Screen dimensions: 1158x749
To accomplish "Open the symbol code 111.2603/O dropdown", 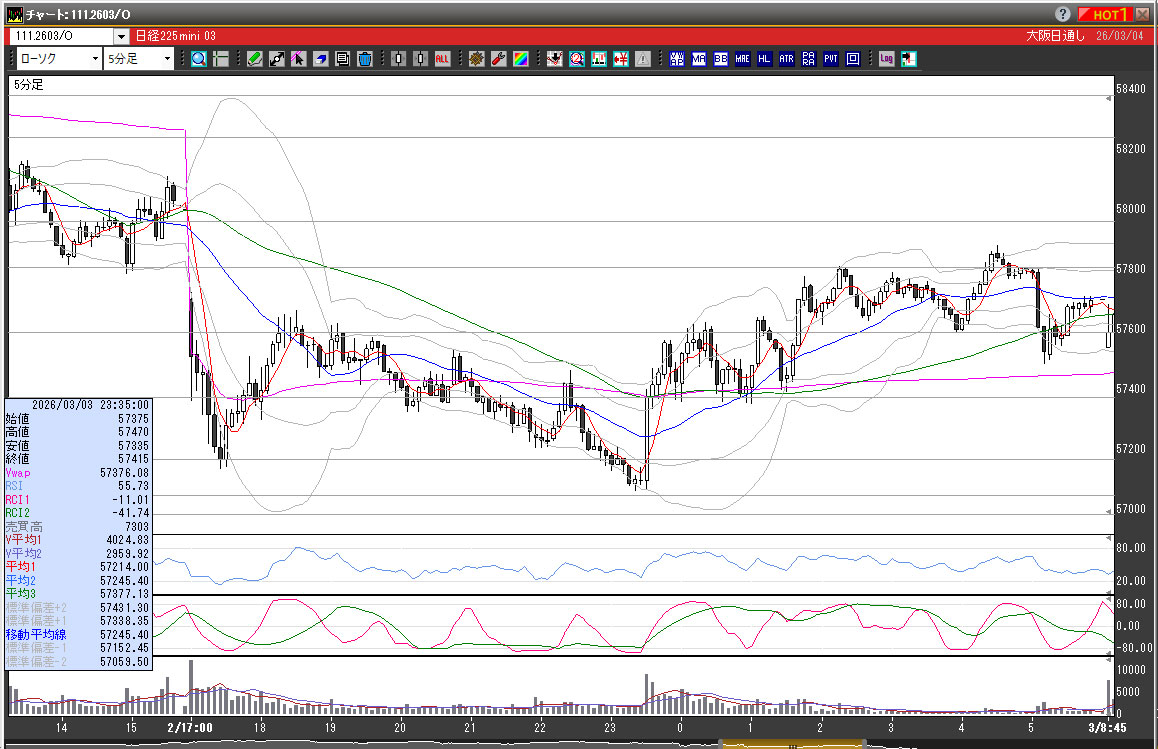I will click(x=121, y=36).
